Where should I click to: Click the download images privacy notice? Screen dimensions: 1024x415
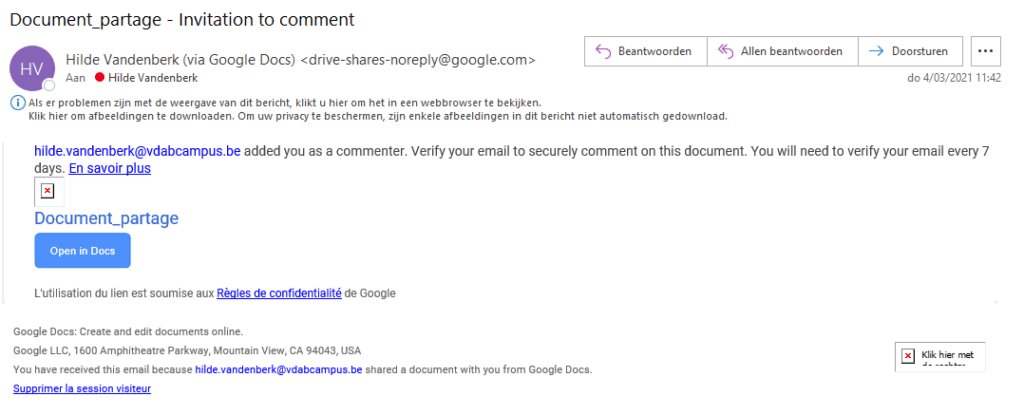coord(378,117)
